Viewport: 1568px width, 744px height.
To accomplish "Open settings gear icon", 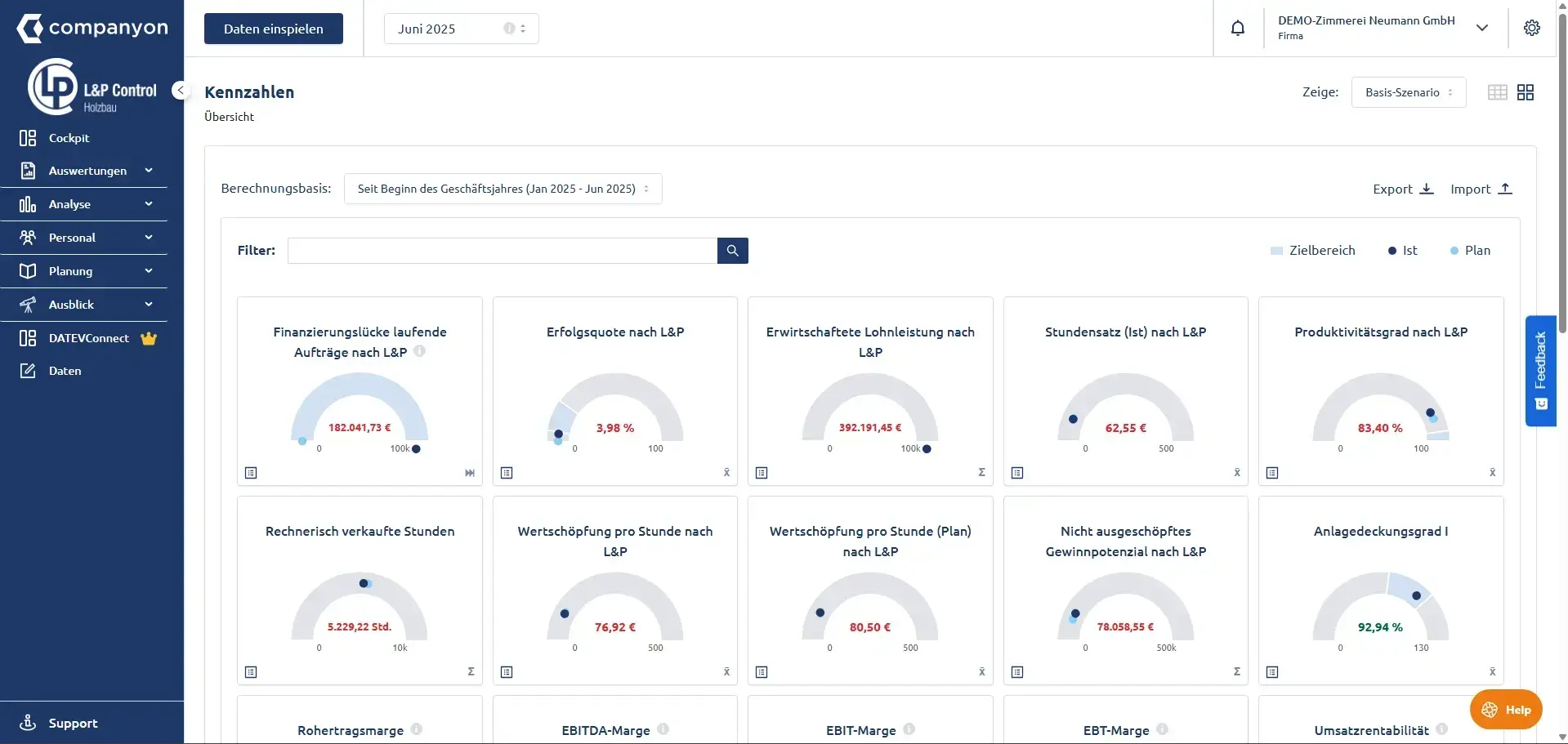I will pos(1532,28).
